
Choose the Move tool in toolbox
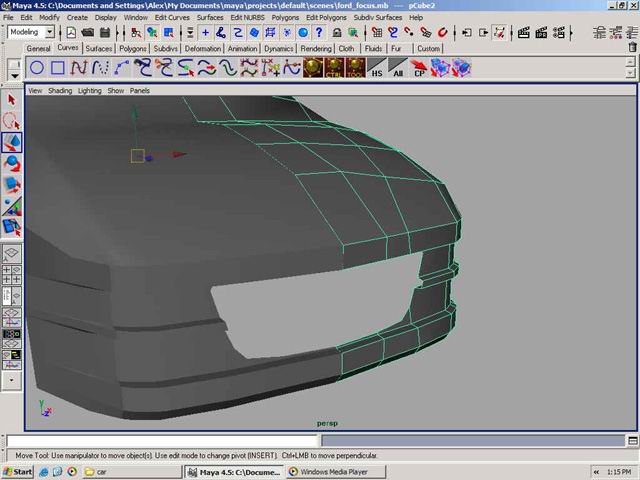(x=12, y=143)
